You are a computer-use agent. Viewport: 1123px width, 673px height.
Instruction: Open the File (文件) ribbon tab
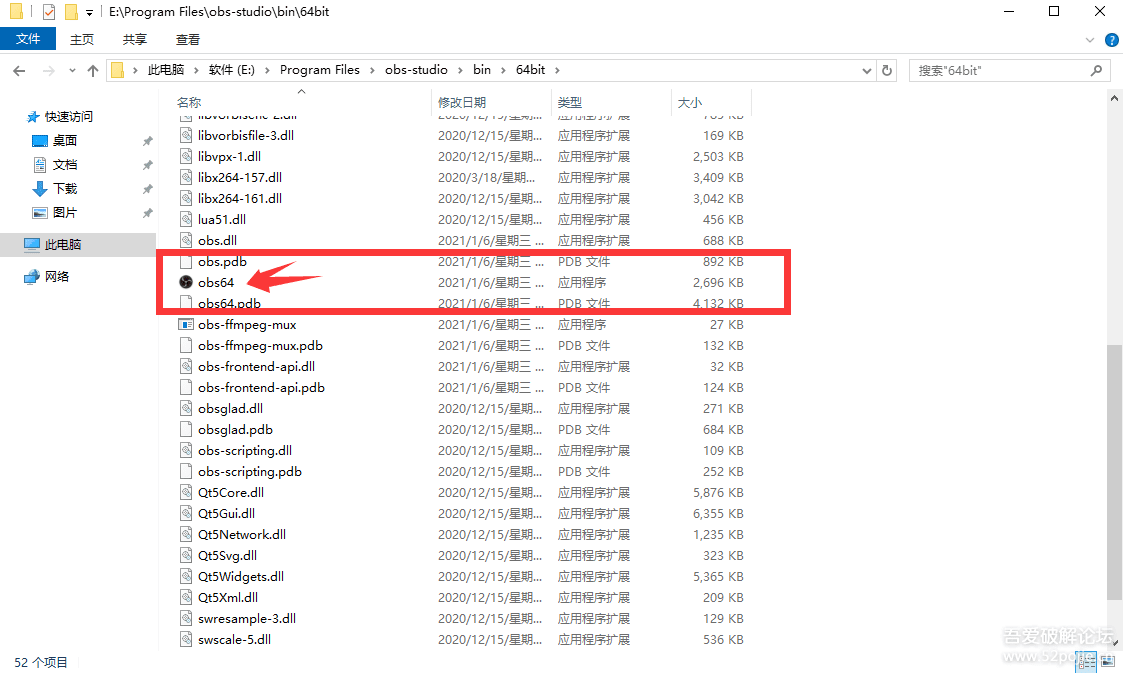pos(28,39)
